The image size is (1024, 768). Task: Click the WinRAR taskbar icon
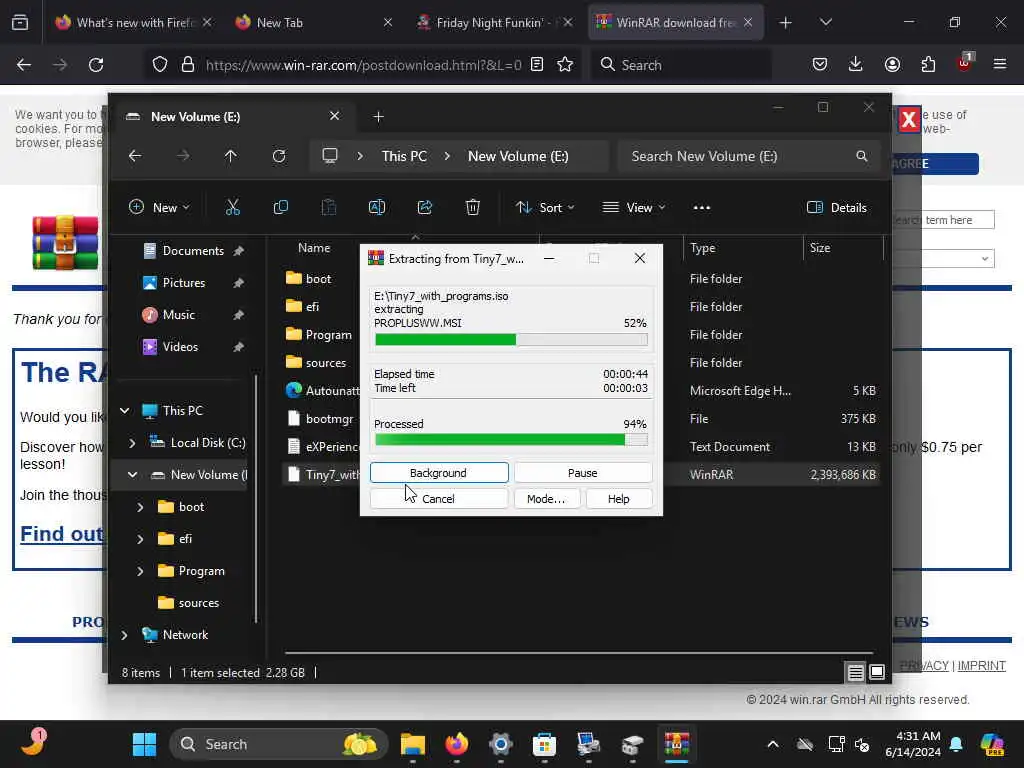click(x=677, y=744)
